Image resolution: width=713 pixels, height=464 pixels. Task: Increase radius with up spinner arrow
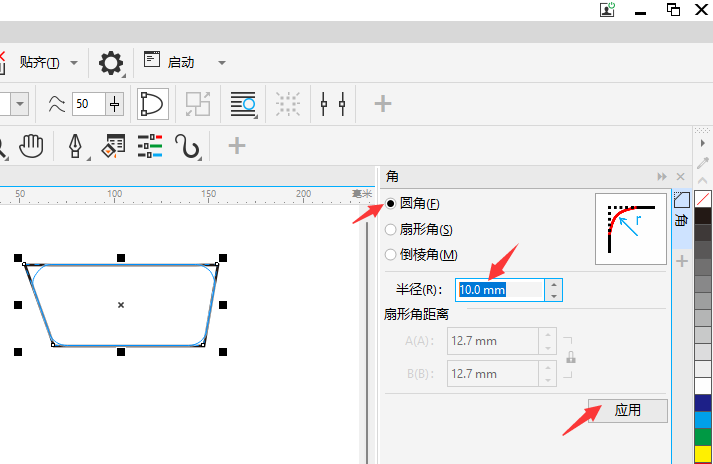click(x=553, y=285)
